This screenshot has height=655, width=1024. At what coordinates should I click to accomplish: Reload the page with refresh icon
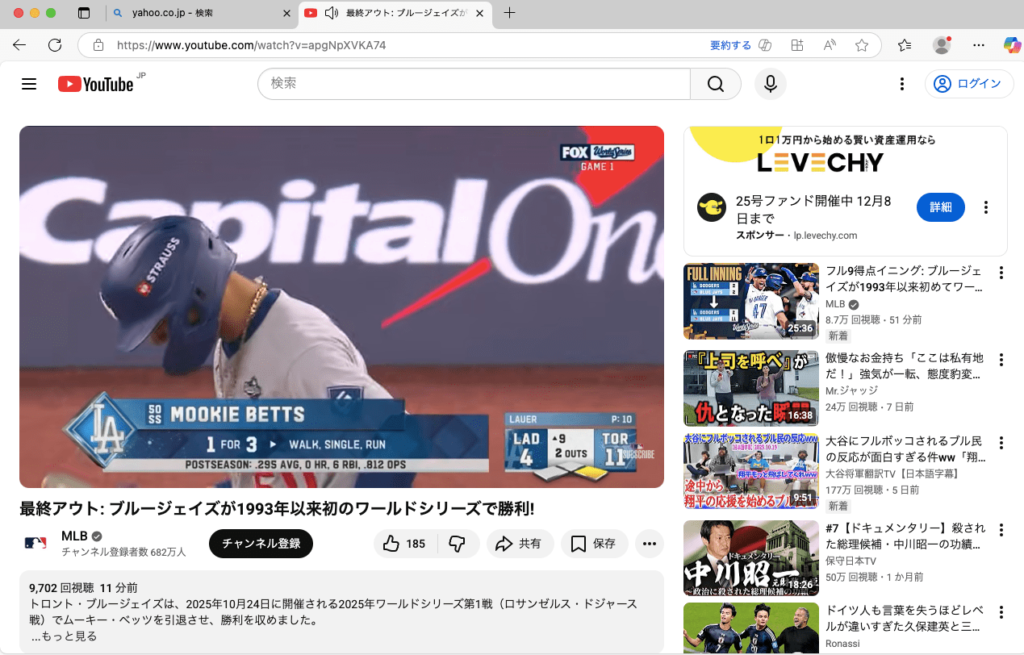(55, 45)
